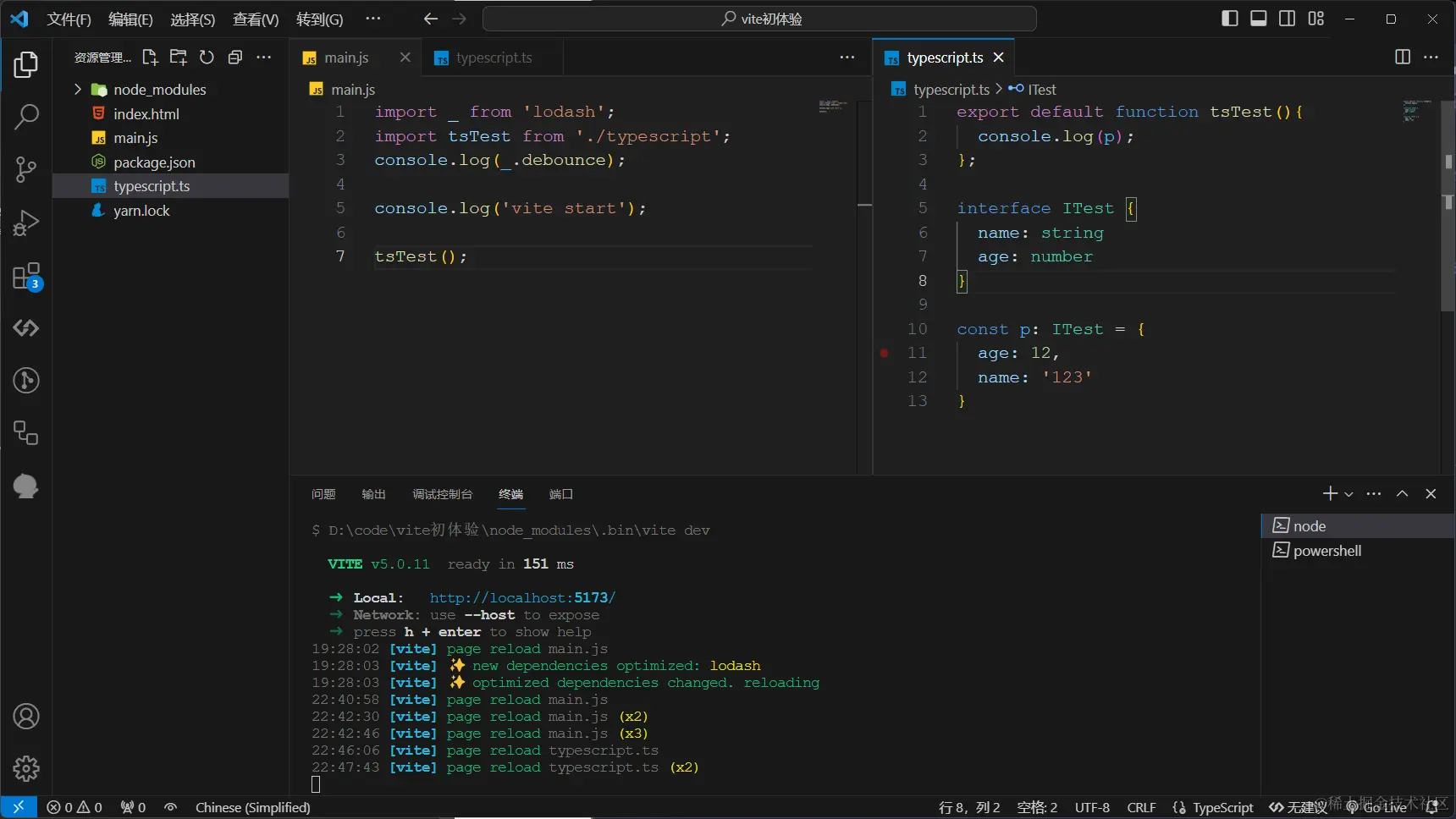Open Source Control view

pyautogui.click(x=26, y=170)
